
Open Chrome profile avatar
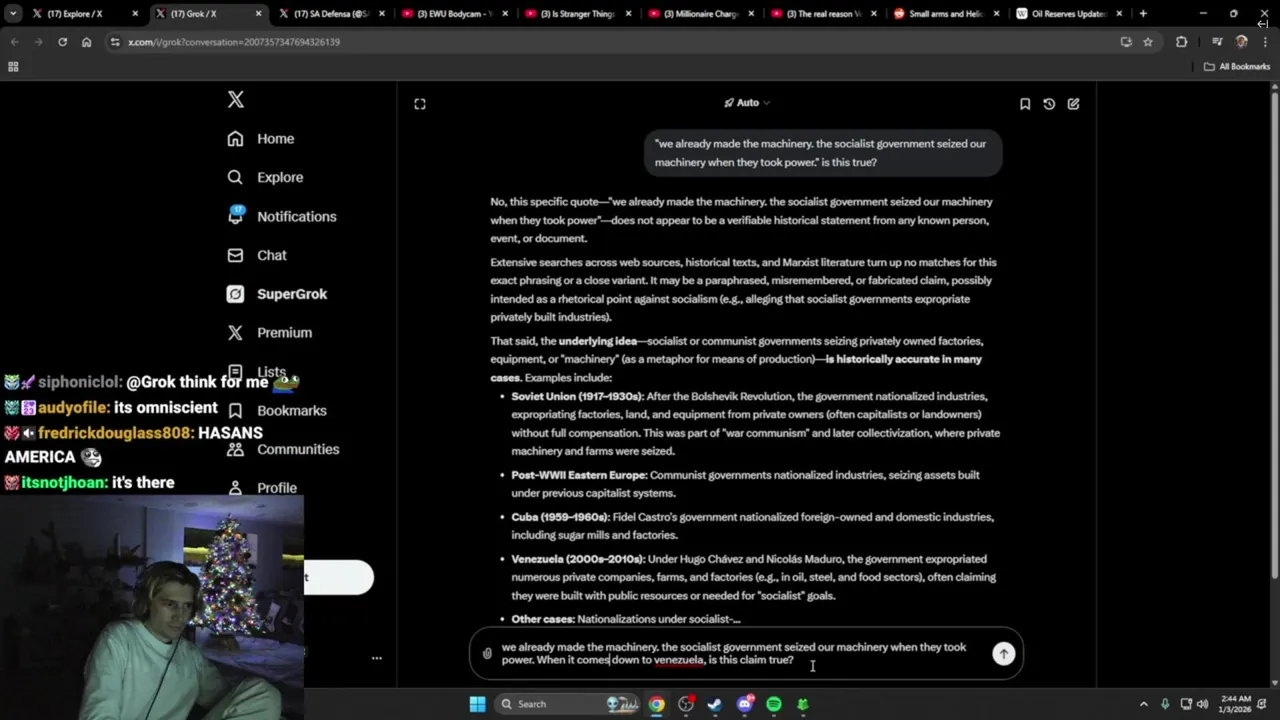coord(1241,42)
